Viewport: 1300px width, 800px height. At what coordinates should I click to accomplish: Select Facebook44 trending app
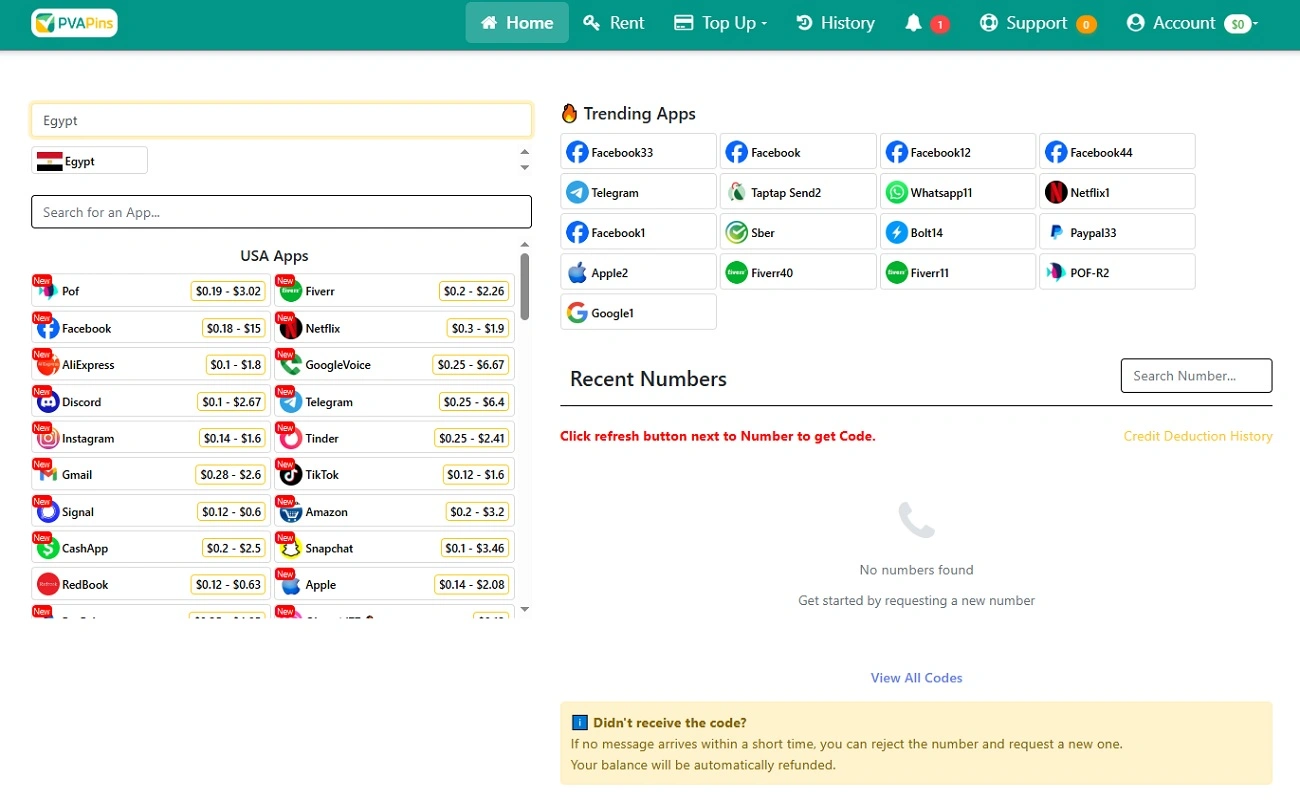tap(1117, 152)
